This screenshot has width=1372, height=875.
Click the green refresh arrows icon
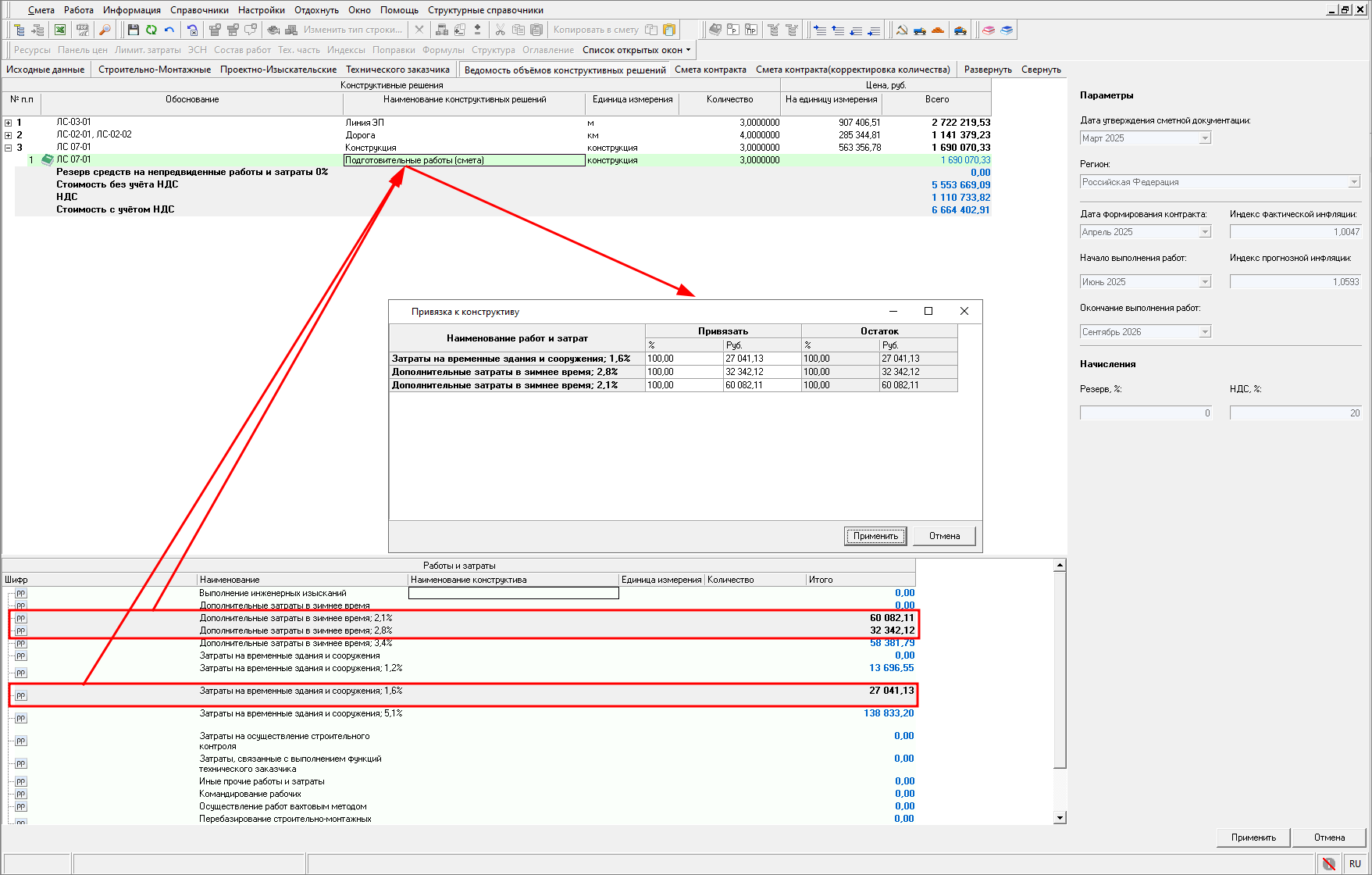pos(151,30)
